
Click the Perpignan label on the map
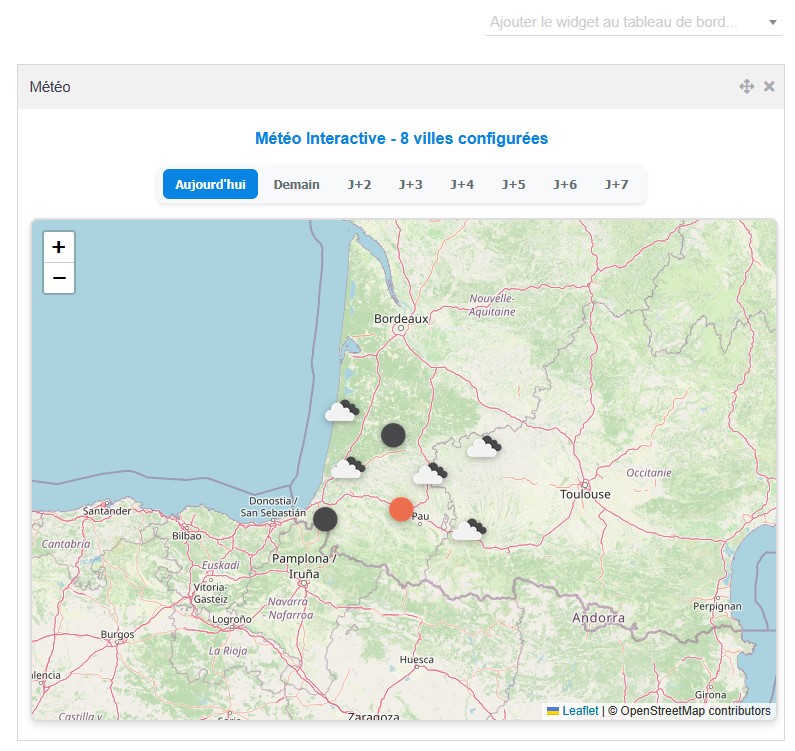(x=717, y=606)
